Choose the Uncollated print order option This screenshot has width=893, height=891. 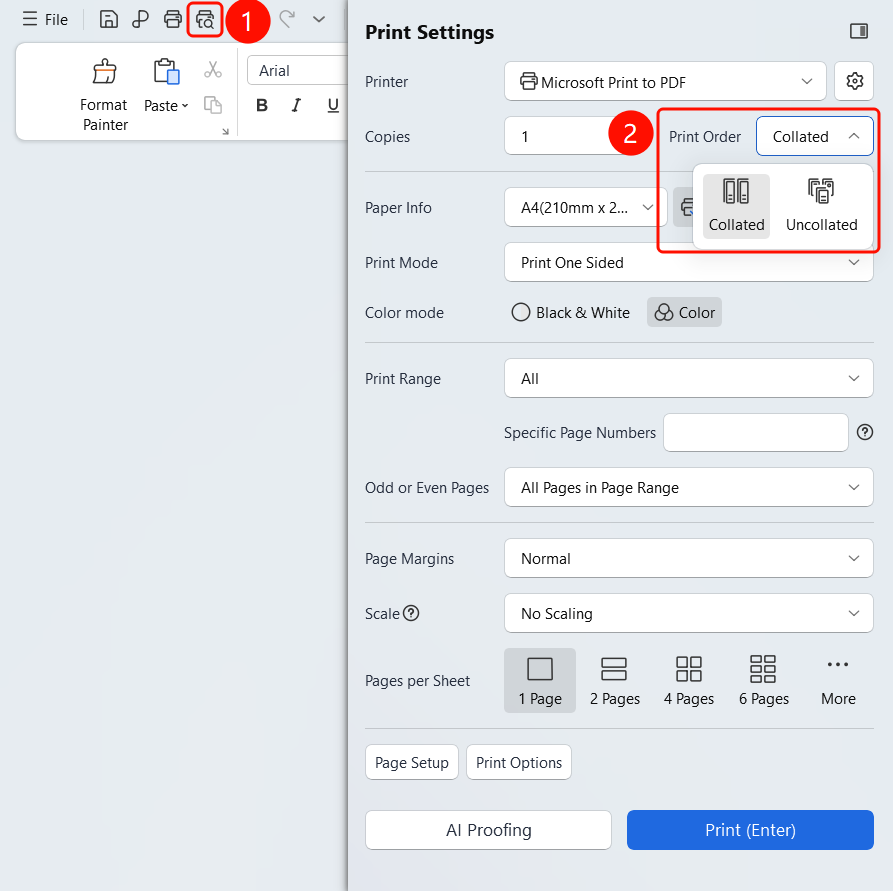pyautogui.click(x=821, y=206)
